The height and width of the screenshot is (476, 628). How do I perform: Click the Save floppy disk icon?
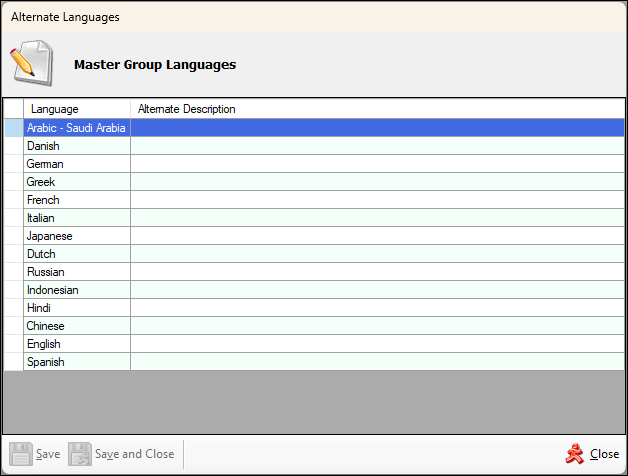pyautogui.click(x=21, y=454)
